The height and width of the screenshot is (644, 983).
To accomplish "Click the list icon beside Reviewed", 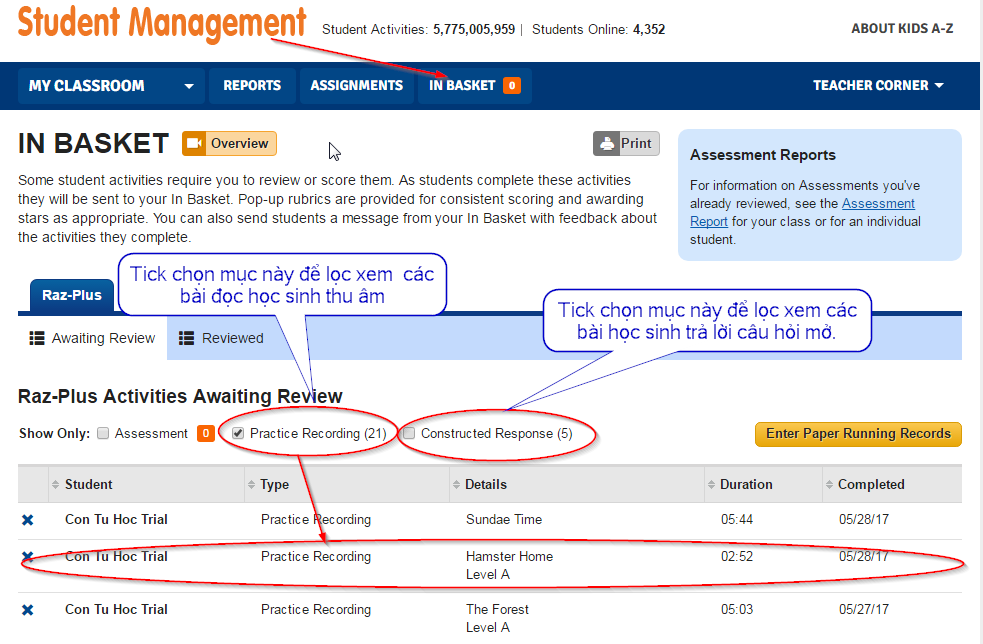I will [x=186, y=339].
